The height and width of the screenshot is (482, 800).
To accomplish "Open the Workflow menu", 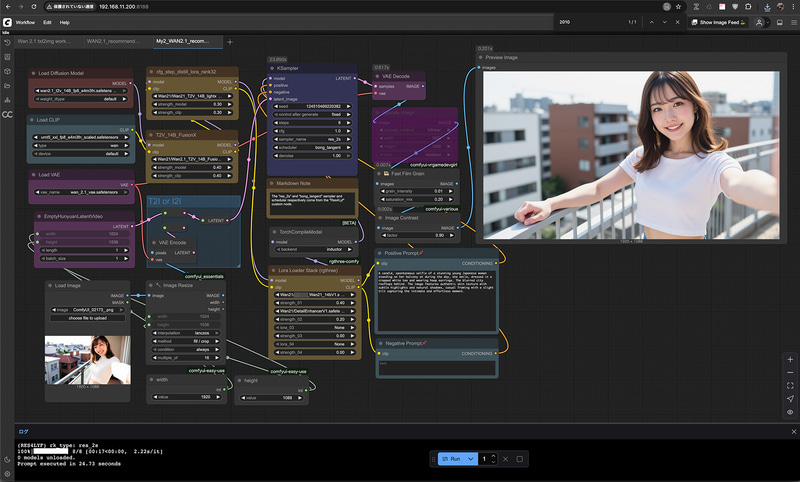I will [26, 22].
